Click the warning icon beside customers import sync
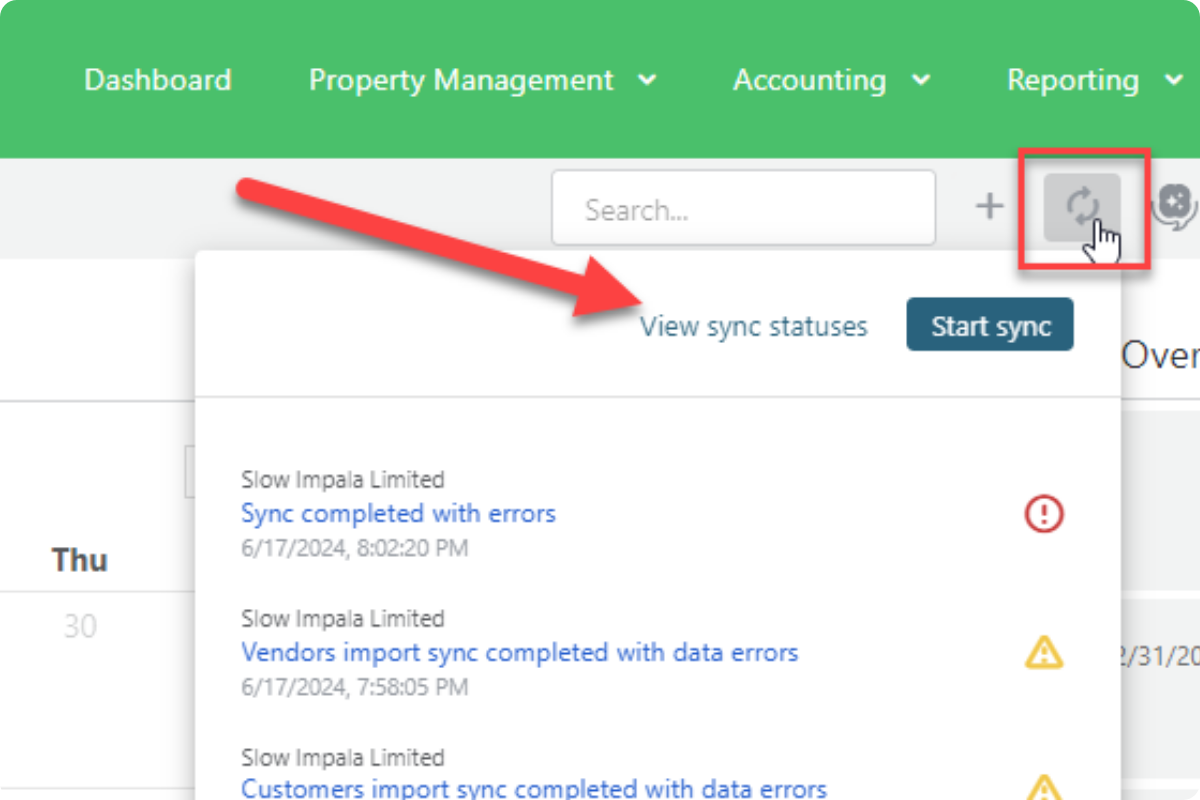This screenshot has height=800, width=1200. tap(1043, 790)
